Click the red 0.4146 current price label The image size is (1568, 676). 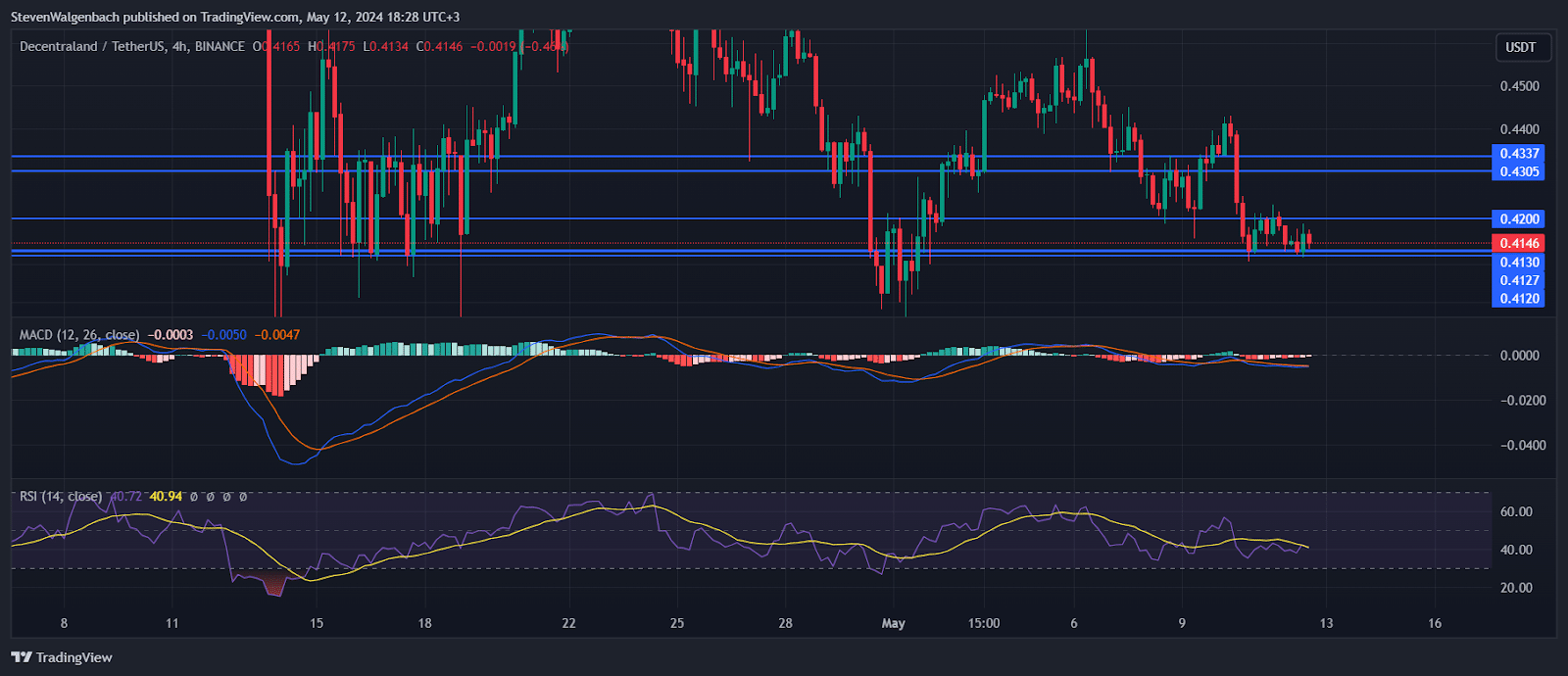1519,243
